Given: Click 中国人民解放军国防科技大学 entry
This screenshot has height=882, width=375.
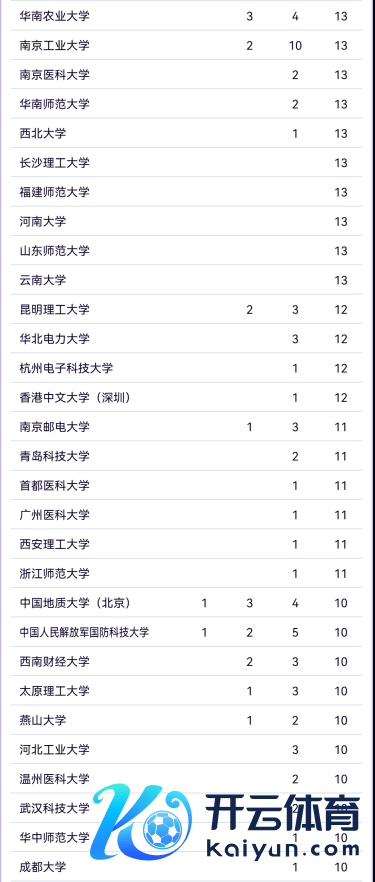Looking at the screenshot, I should coord(84,632).
